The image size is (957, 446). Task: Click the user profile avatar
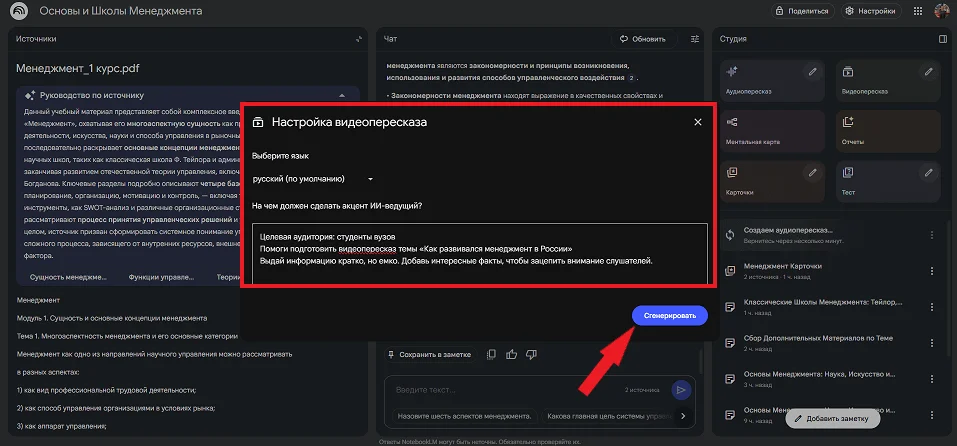(x=942, y=11)
